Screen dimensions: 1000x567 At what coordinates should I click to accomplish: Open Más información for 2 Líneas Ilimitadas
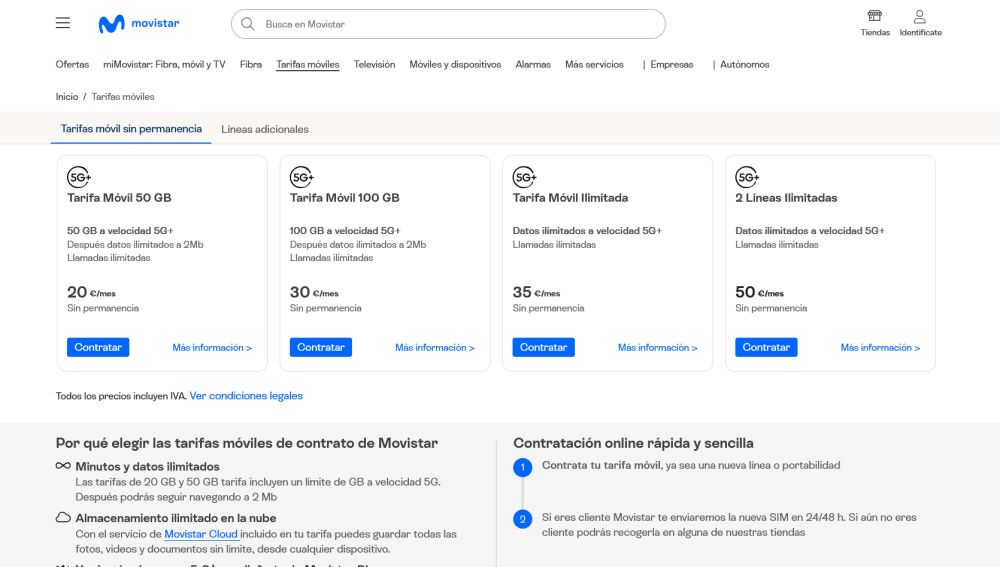point(880,348)
